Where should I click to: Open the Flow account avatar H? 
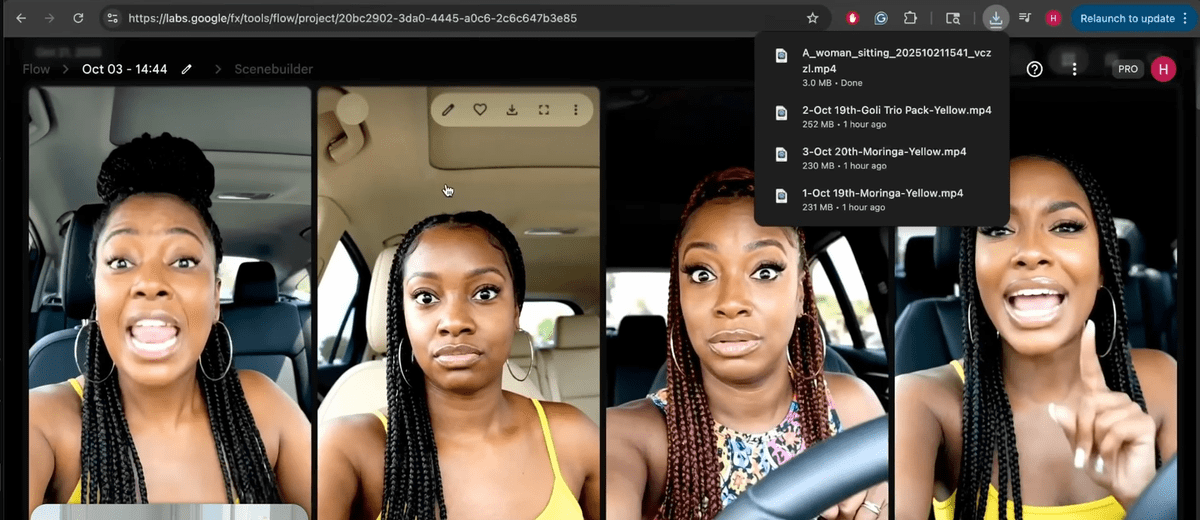pos(1163,69)
